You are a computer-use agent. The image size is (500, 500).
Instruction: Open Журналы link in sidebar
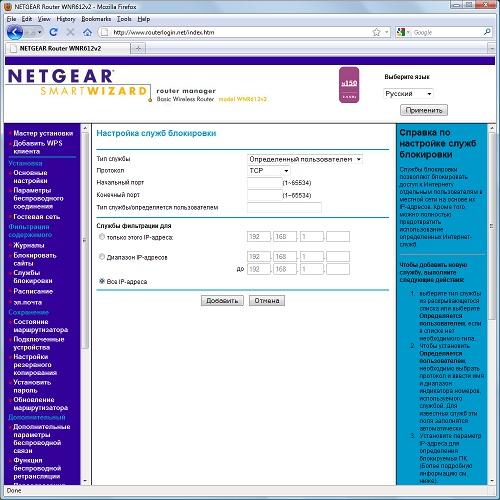[x=29, y=245]
